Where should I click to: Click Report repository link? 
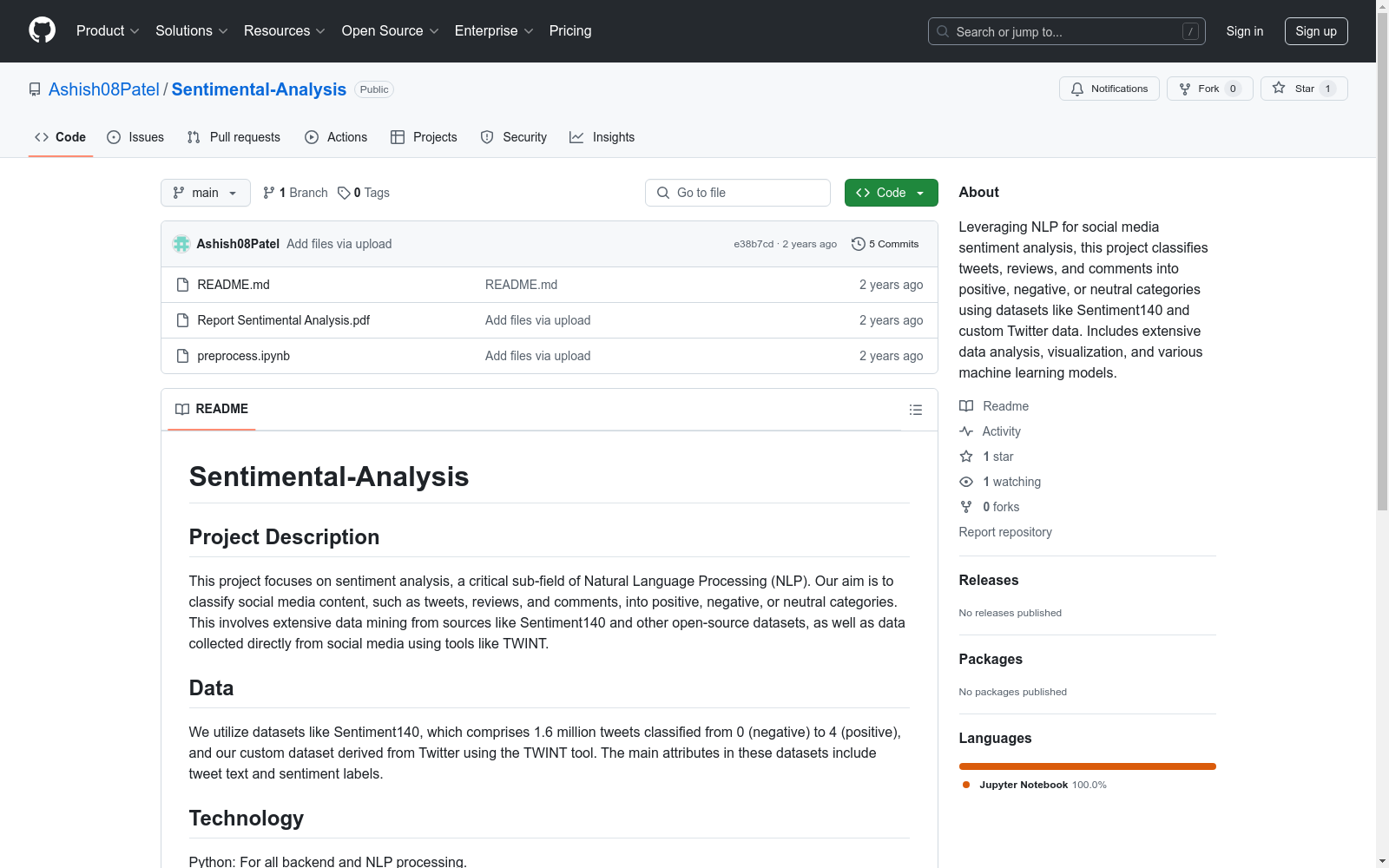[x=1005, y=532]
